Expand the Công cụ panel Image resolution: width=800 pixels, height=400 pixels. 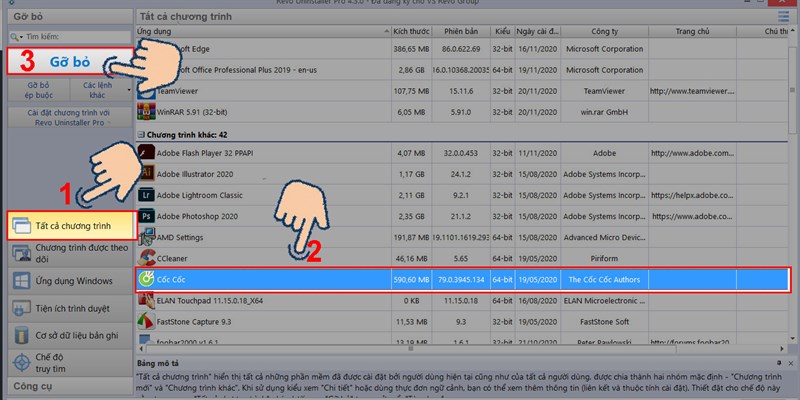pyautogui.click(x=70, y=386)
